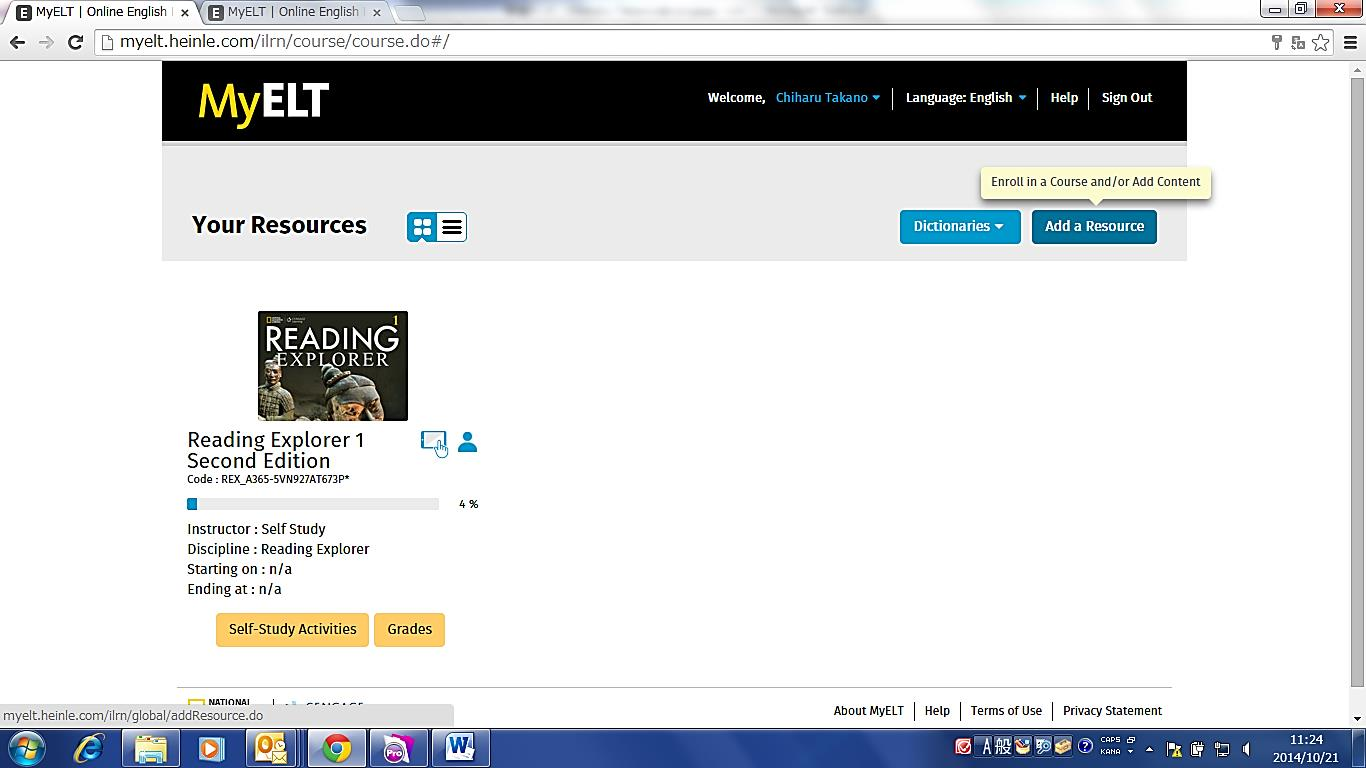This screenshot has width=1366, height=768.
Task: Go back in browser history
Action: pos(17,42)
